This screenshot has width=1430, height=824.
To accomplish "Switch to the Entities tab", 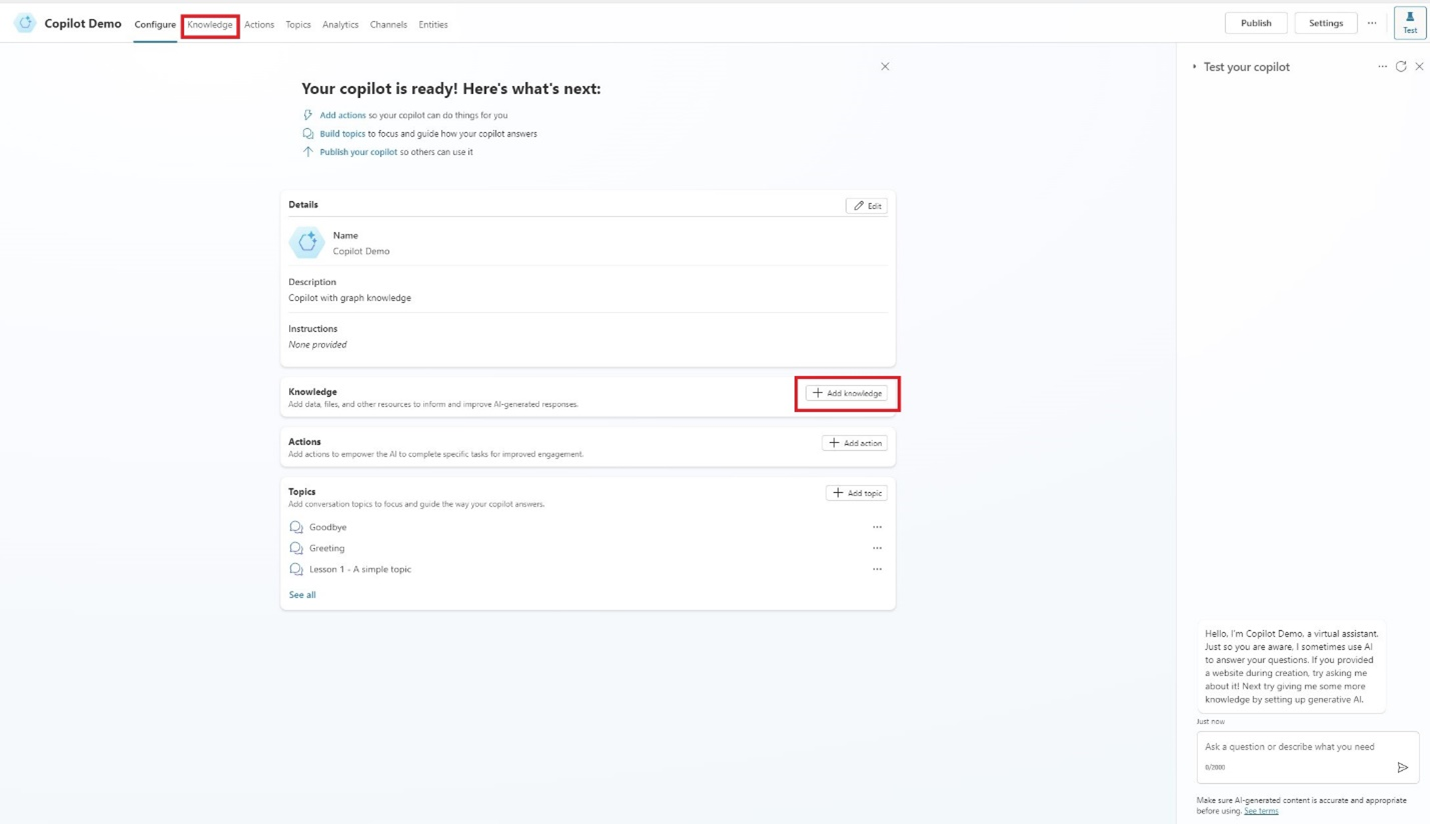I will [433, 25].
